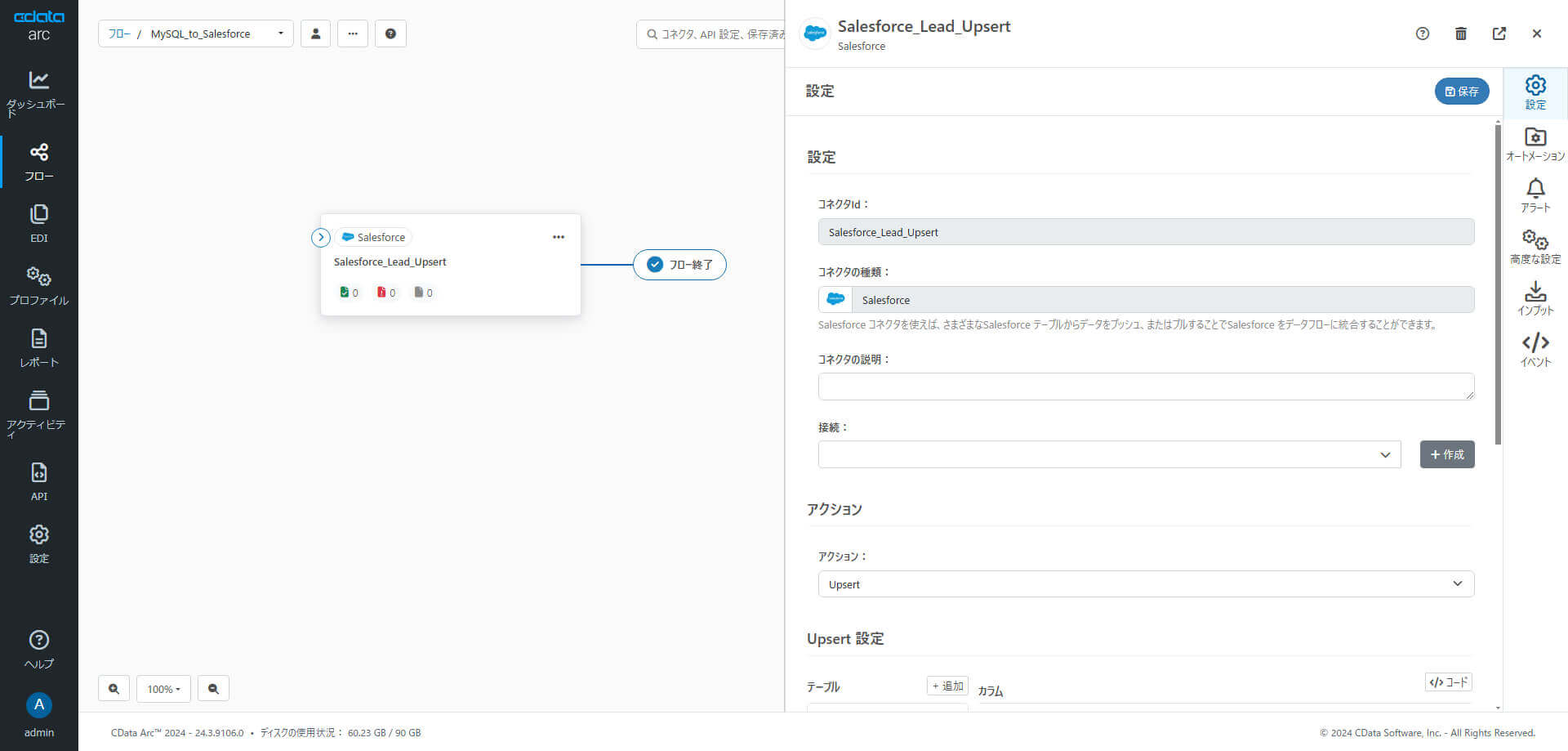Switch to the Automation (オートメーション) tab
This screenshot has height=751, width=1568.
[x=1535, y=144]
